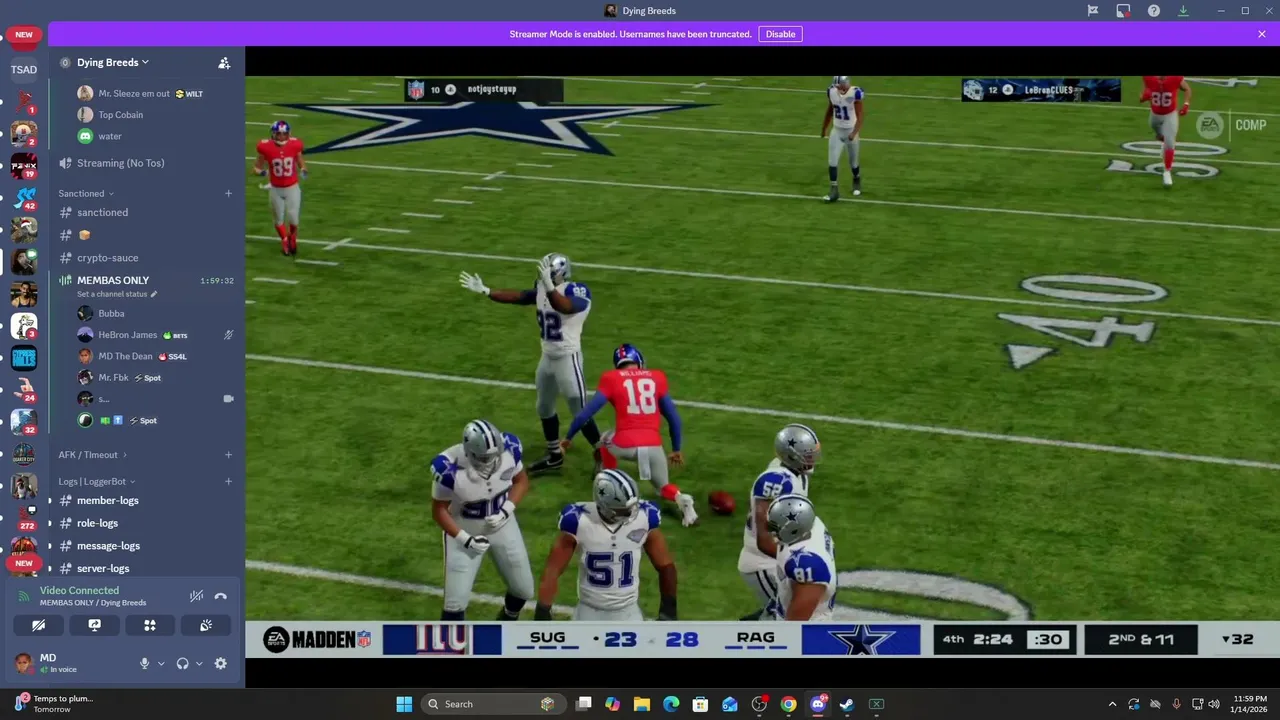Open Discord help icon
The width and height of the screenshot is (1280, 720).
pos(1154,11)
